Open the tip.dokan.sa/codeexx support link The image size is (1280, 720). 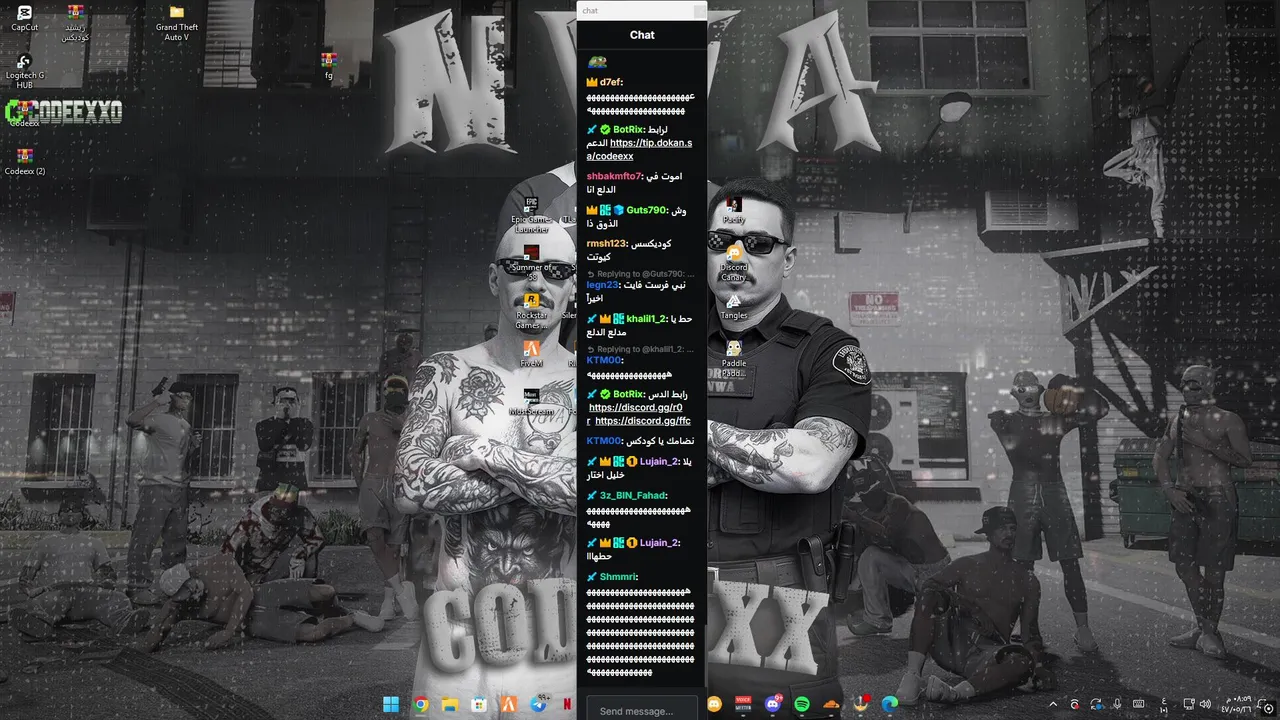point(640,150)
